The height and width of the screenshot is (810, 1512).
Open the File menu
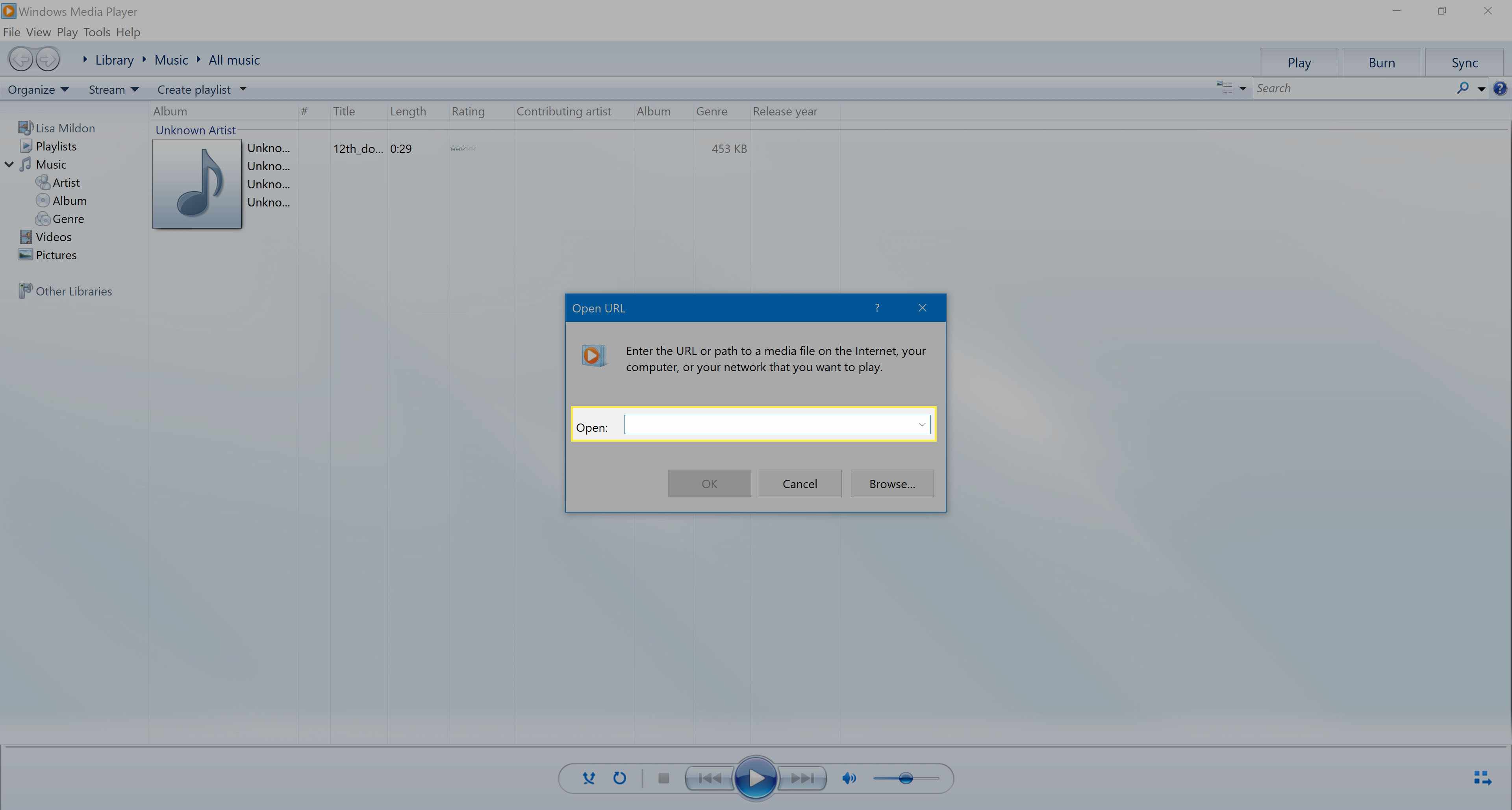(12, 31)
